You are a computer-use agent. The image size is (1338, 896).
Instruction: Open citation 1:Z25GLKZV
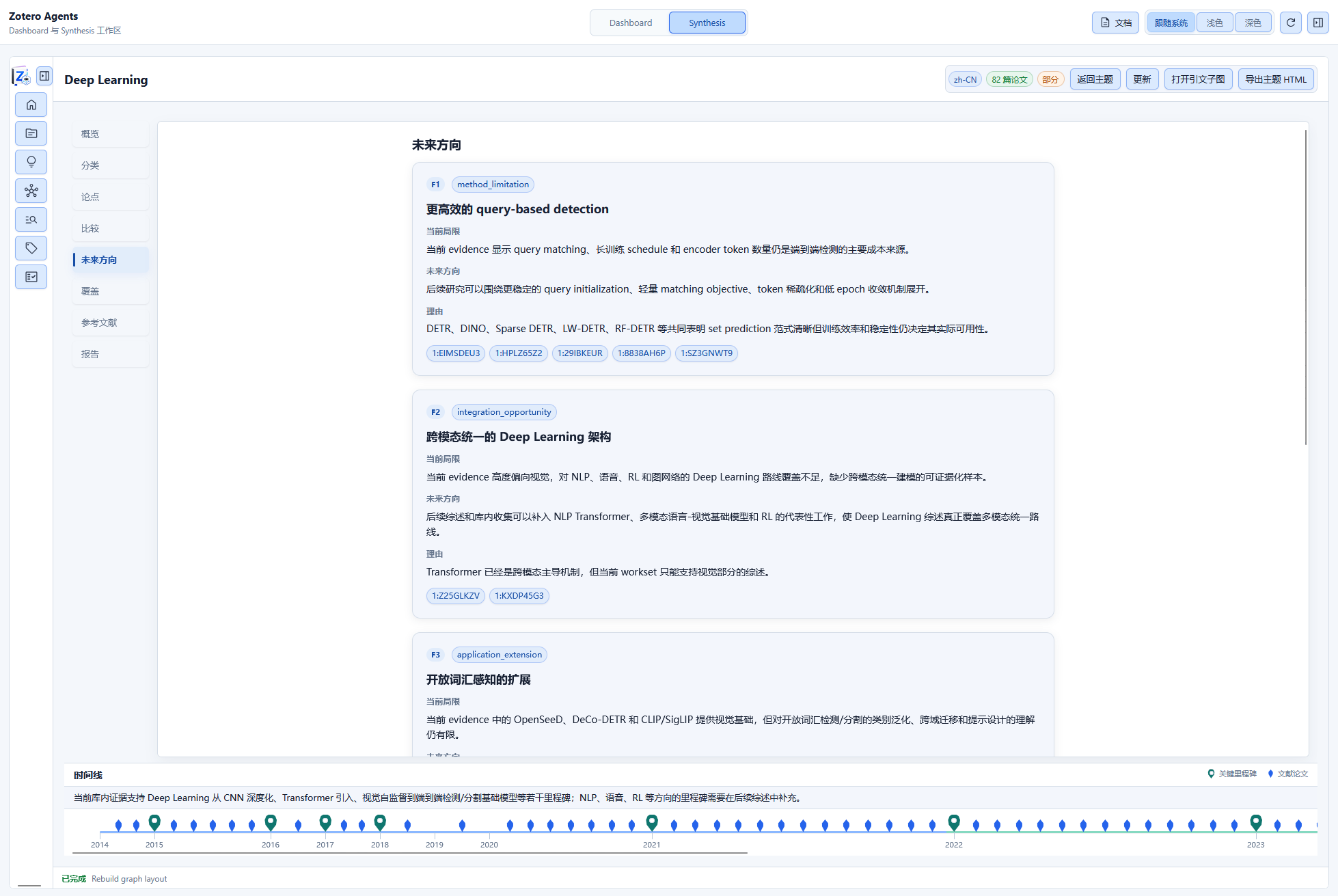point(456,596)
